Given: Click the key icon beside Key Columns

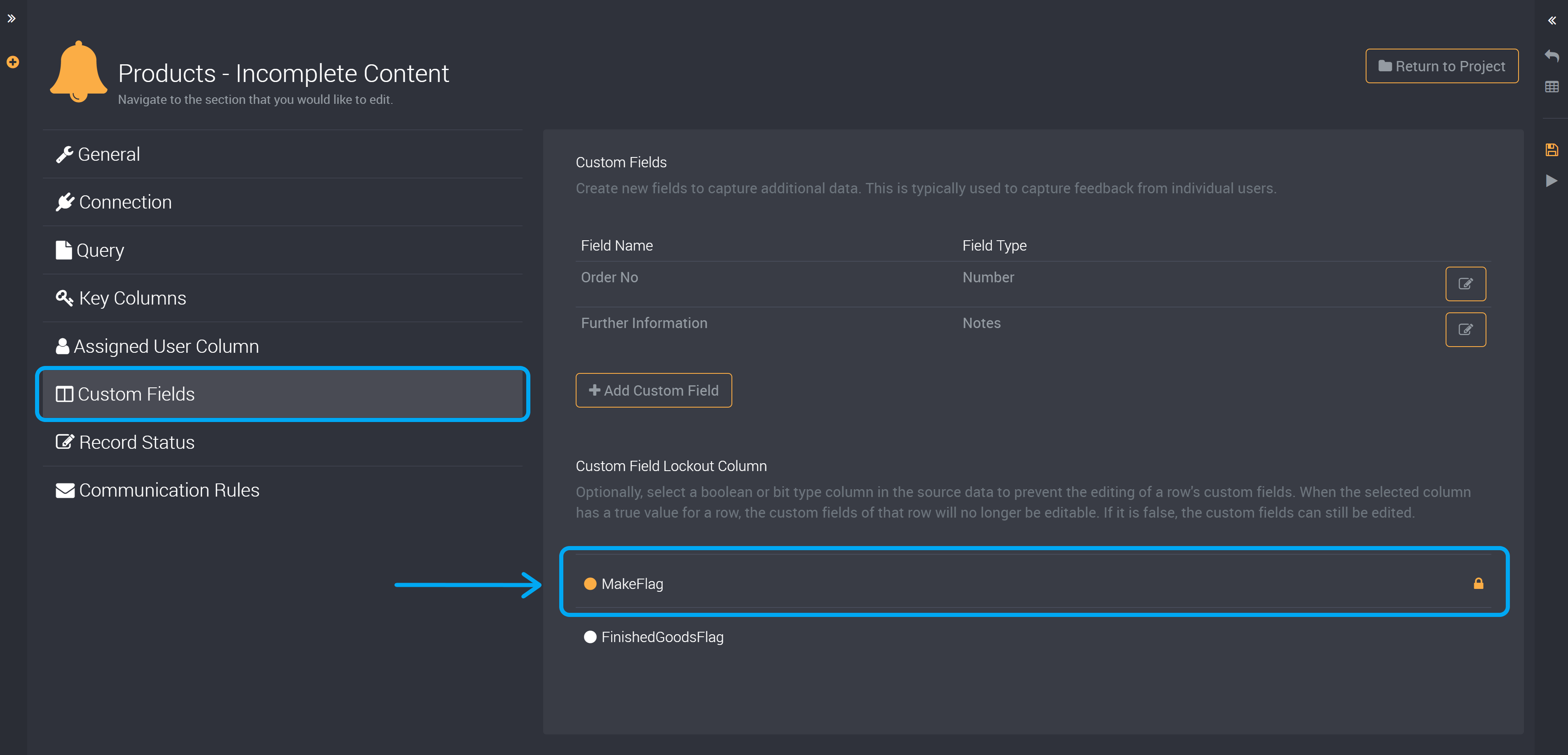Looking at the screenshot, I should coord(65,298).
